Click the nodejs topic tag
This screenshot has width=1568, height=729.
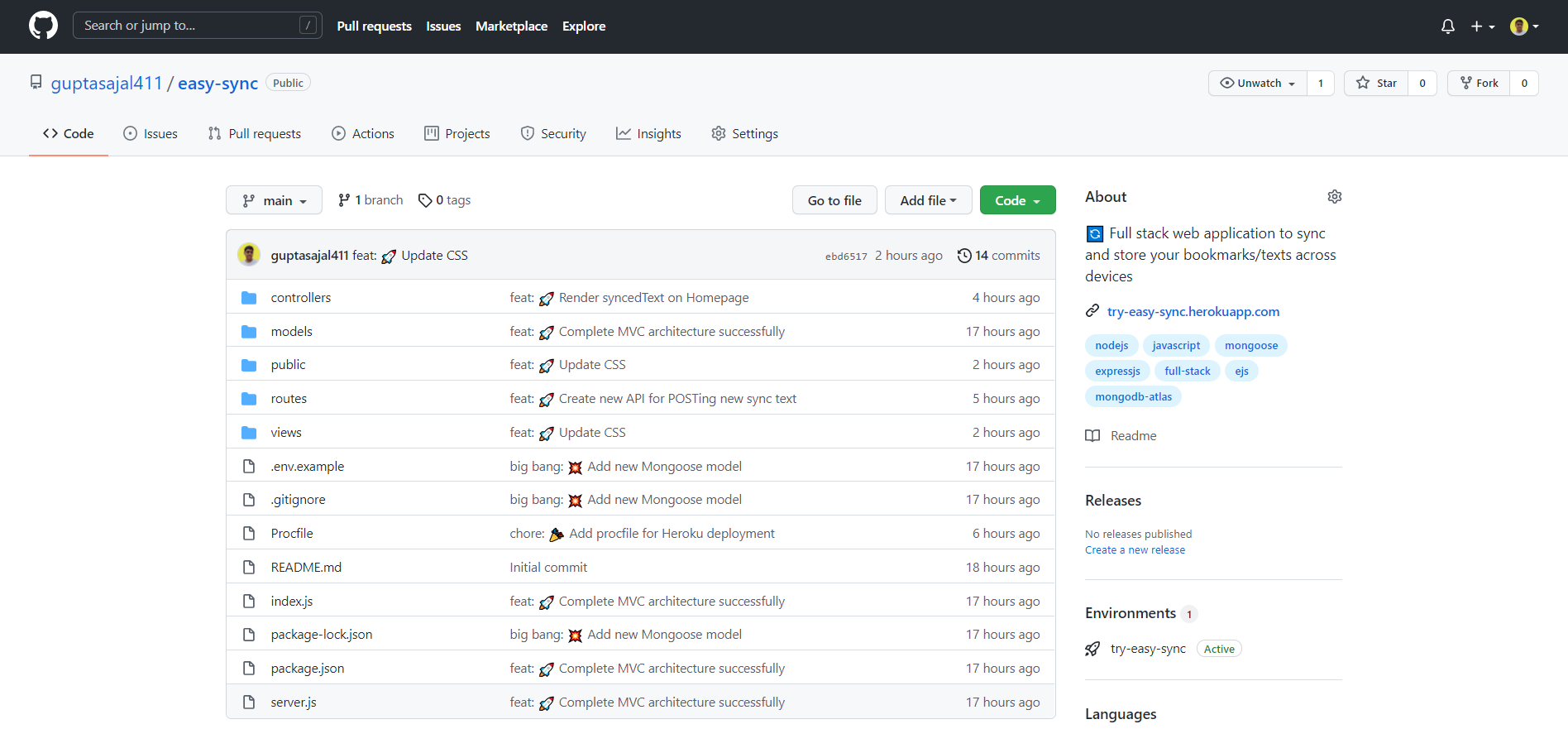[1111, 346]
